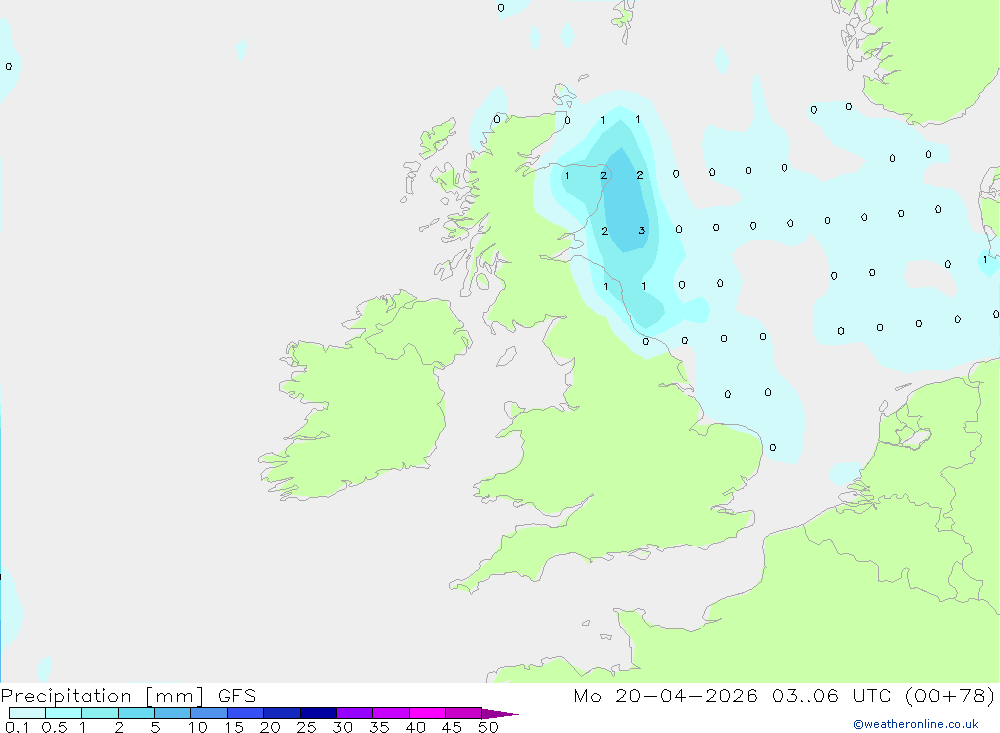
Task: Pick the 20–25 mm legend color swatch
Action: (282, 713)
